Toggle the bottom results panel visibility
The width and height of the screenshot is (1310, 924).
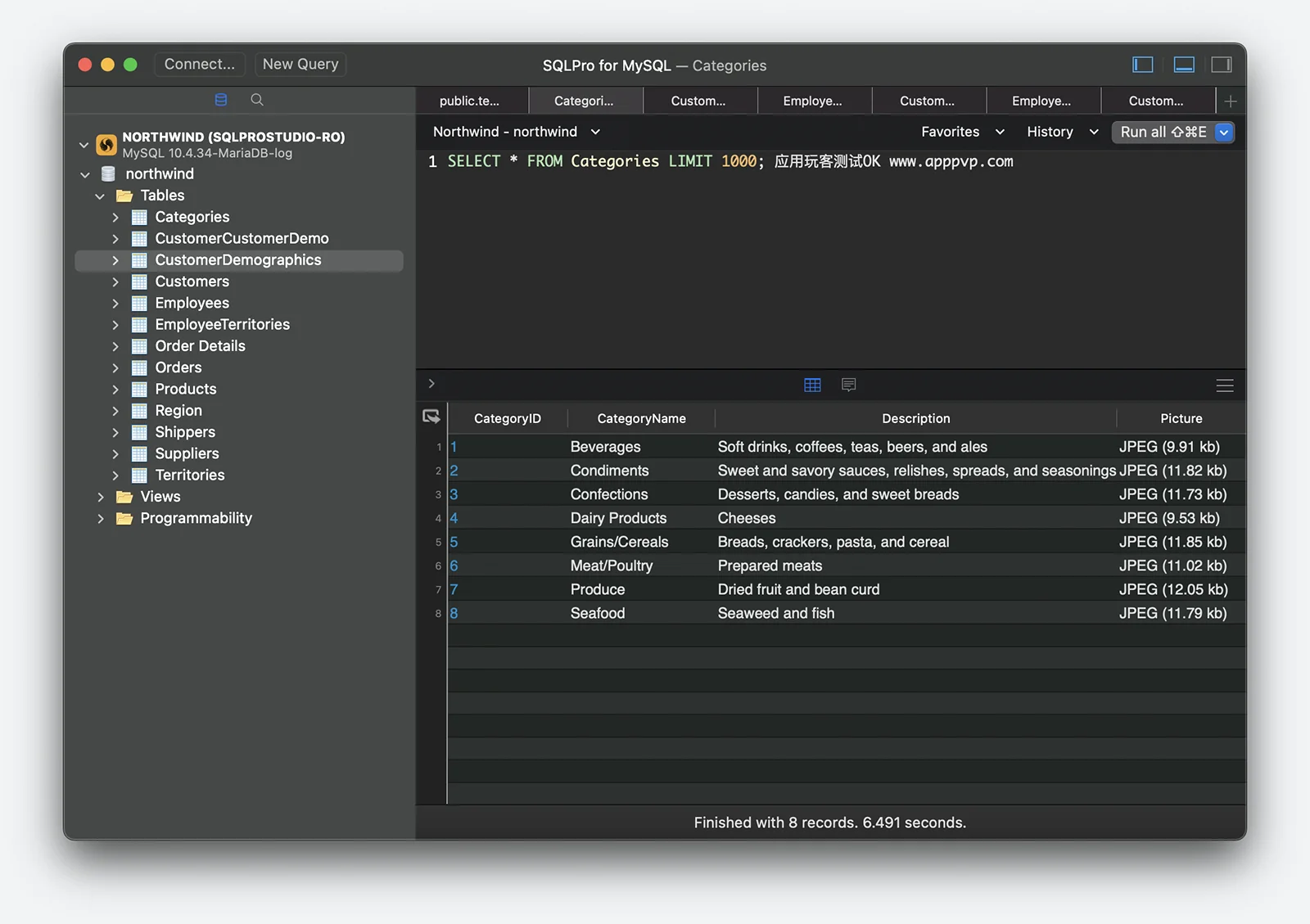1184,65
